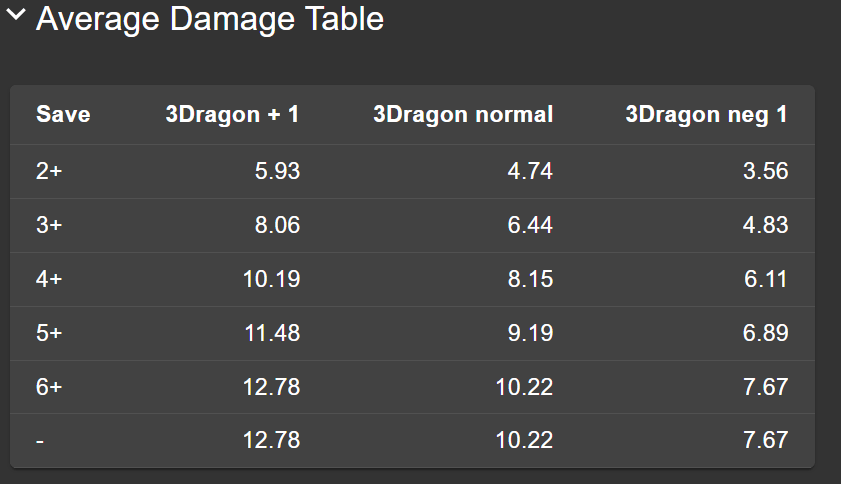Click the 6.44 damage cell

530,225
